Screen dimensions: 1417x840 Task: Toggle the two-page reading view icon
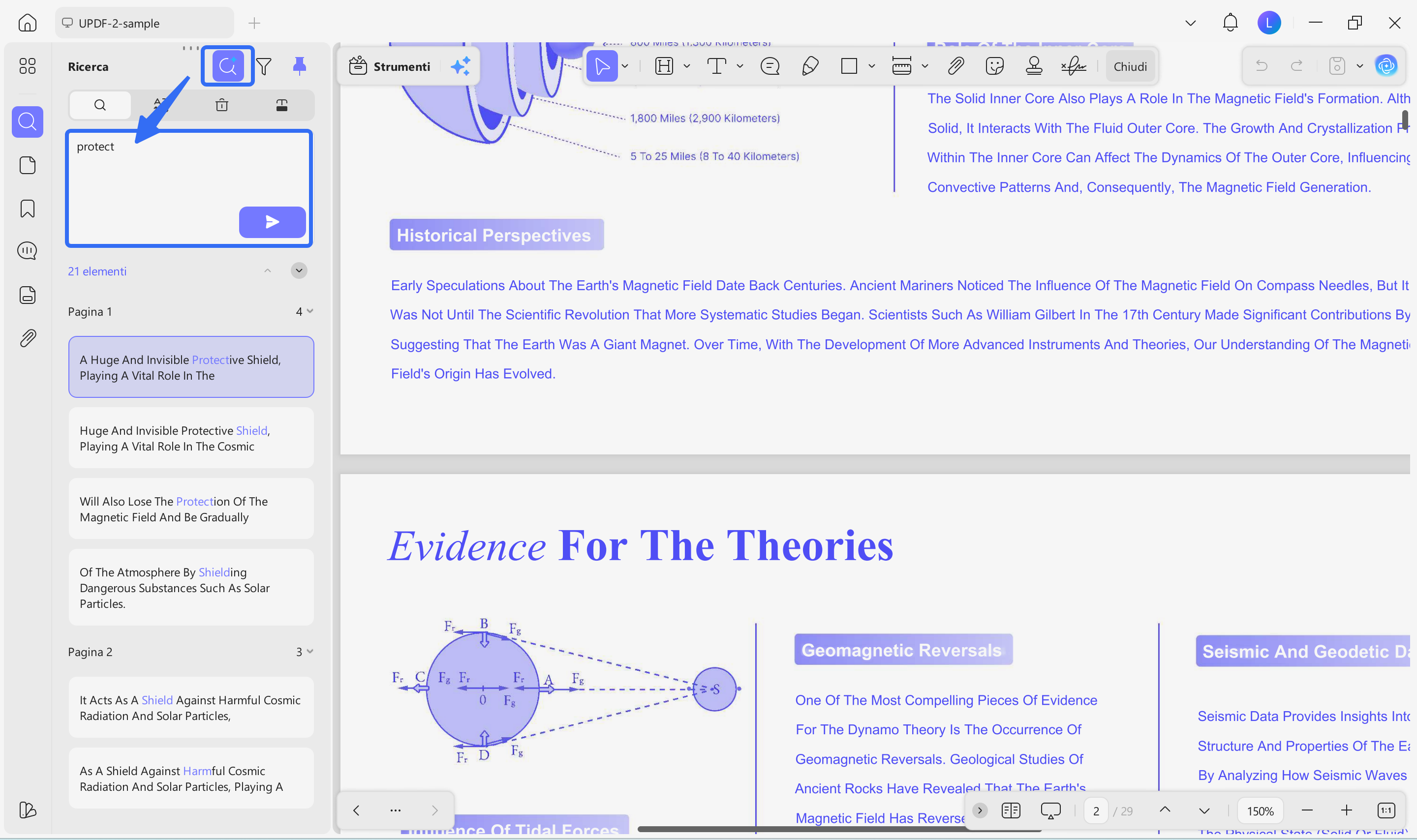click(x=1011, y=810)
